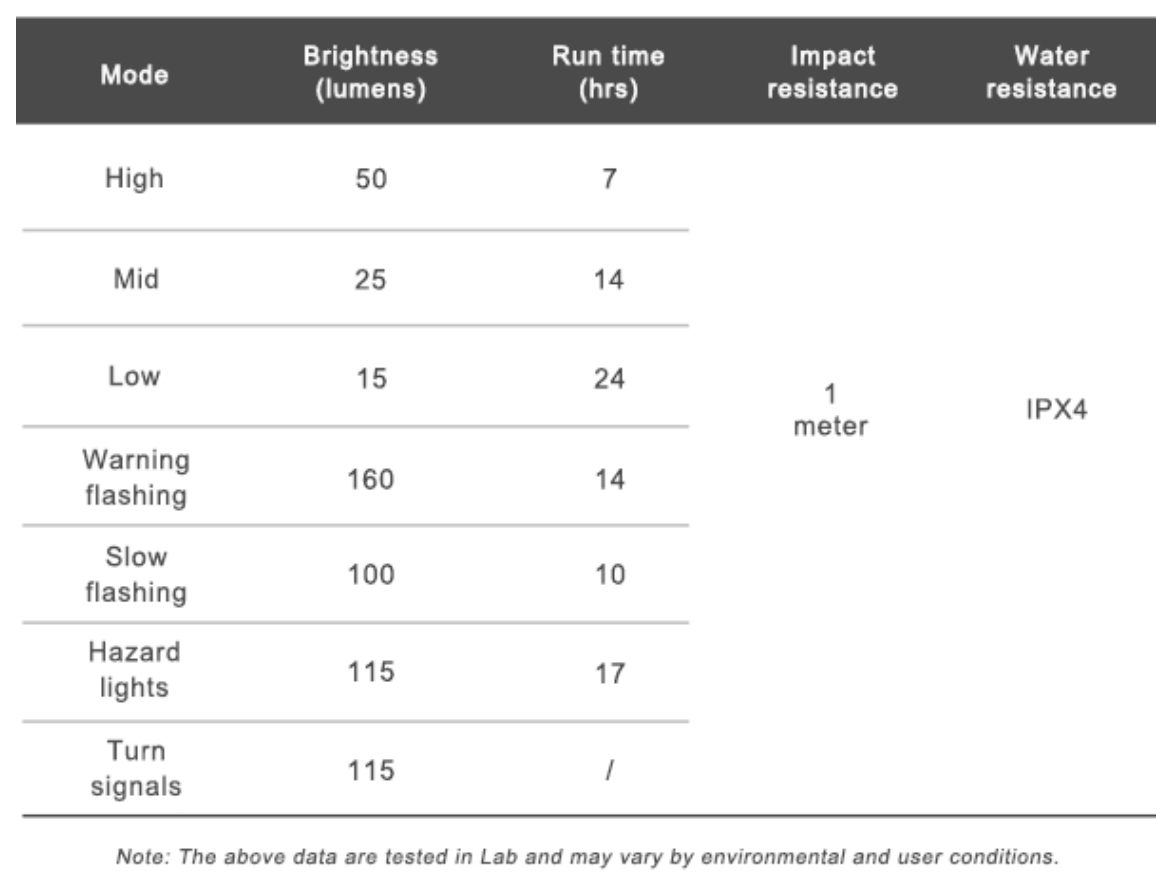The height and width of the screenshot is (890, 1176).
Task: Select the High mode row label
Action: click(x=134, y=181)
